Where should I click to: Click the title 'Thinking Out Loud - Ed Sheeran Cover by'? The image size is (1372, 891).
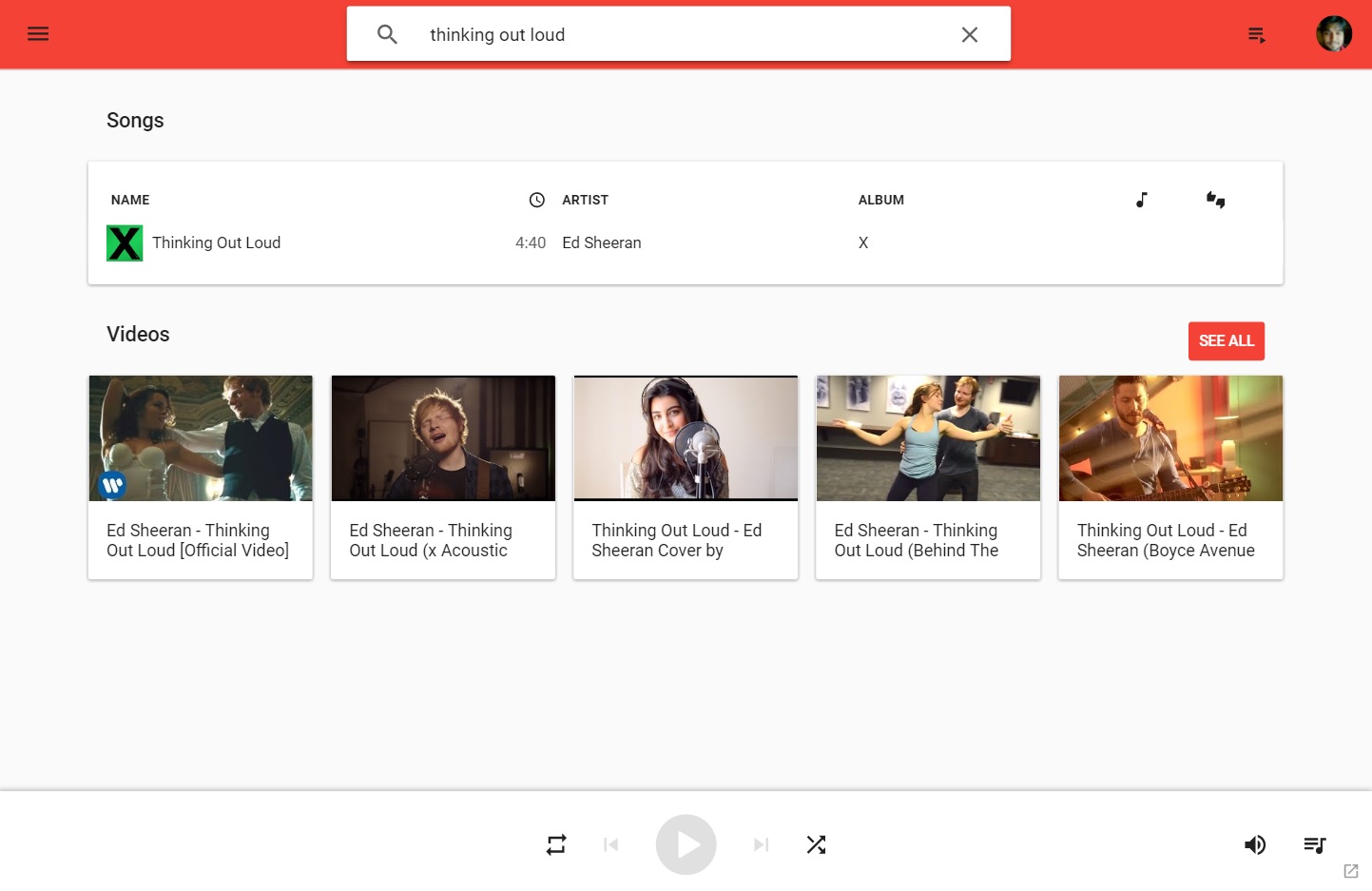point(677,540)
